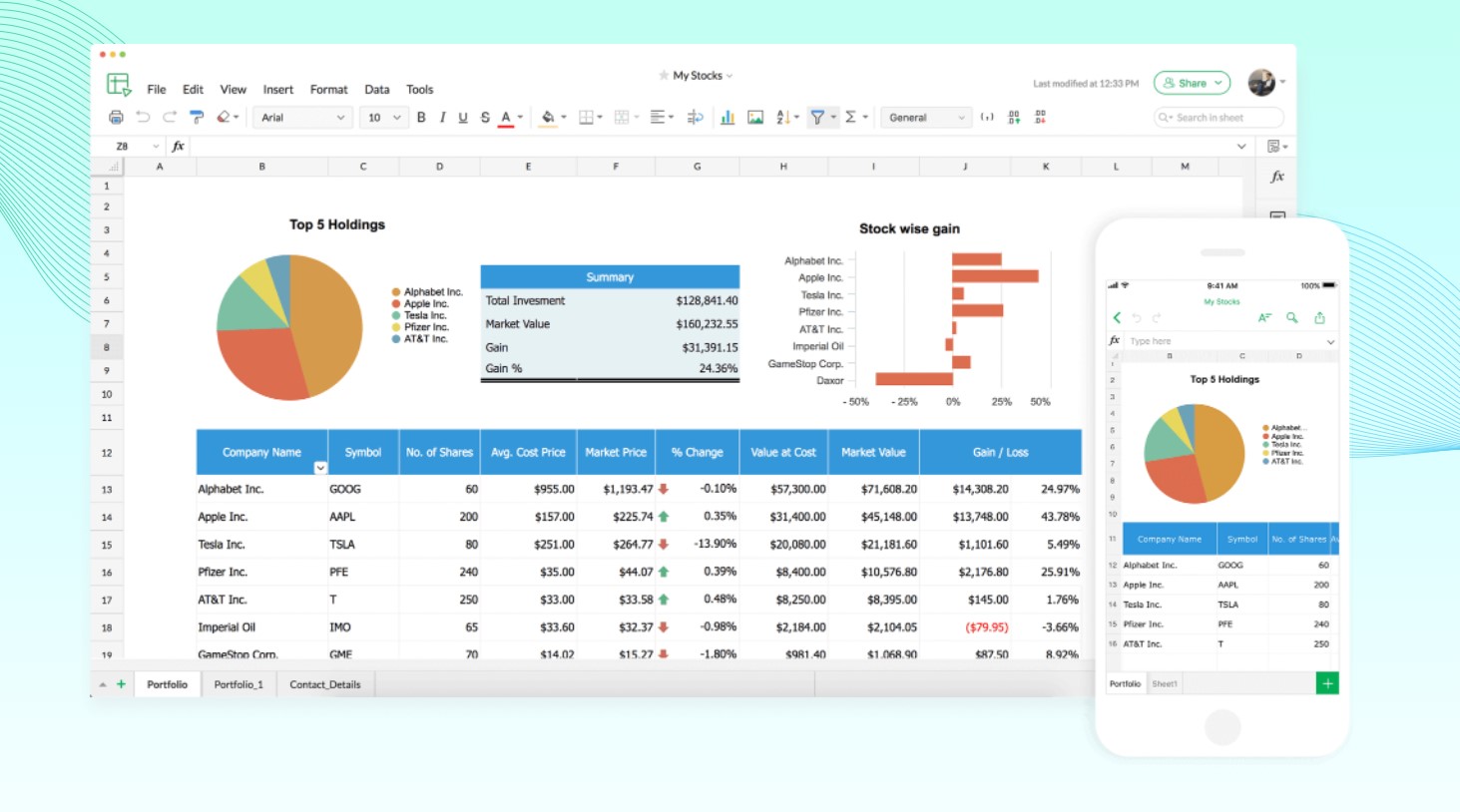The image size is (1460, 812).
Task: Click the Share button
Action: pos(1192,84)
